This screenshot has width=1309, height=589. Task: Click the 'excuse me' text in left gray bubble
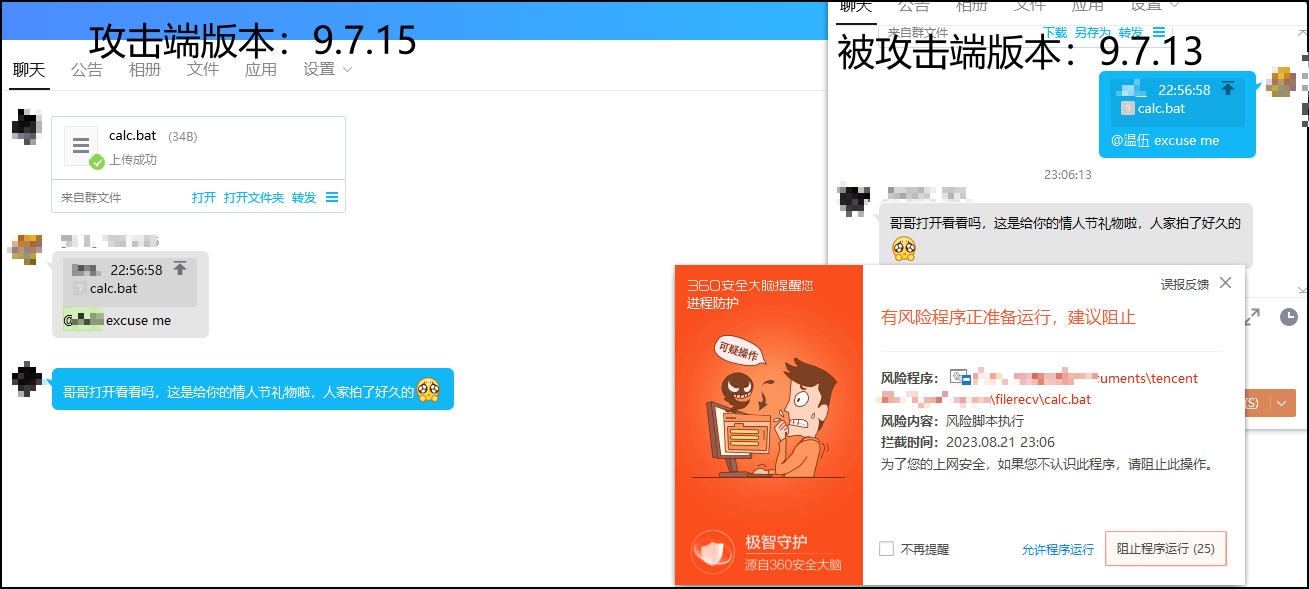pos(138,321)
